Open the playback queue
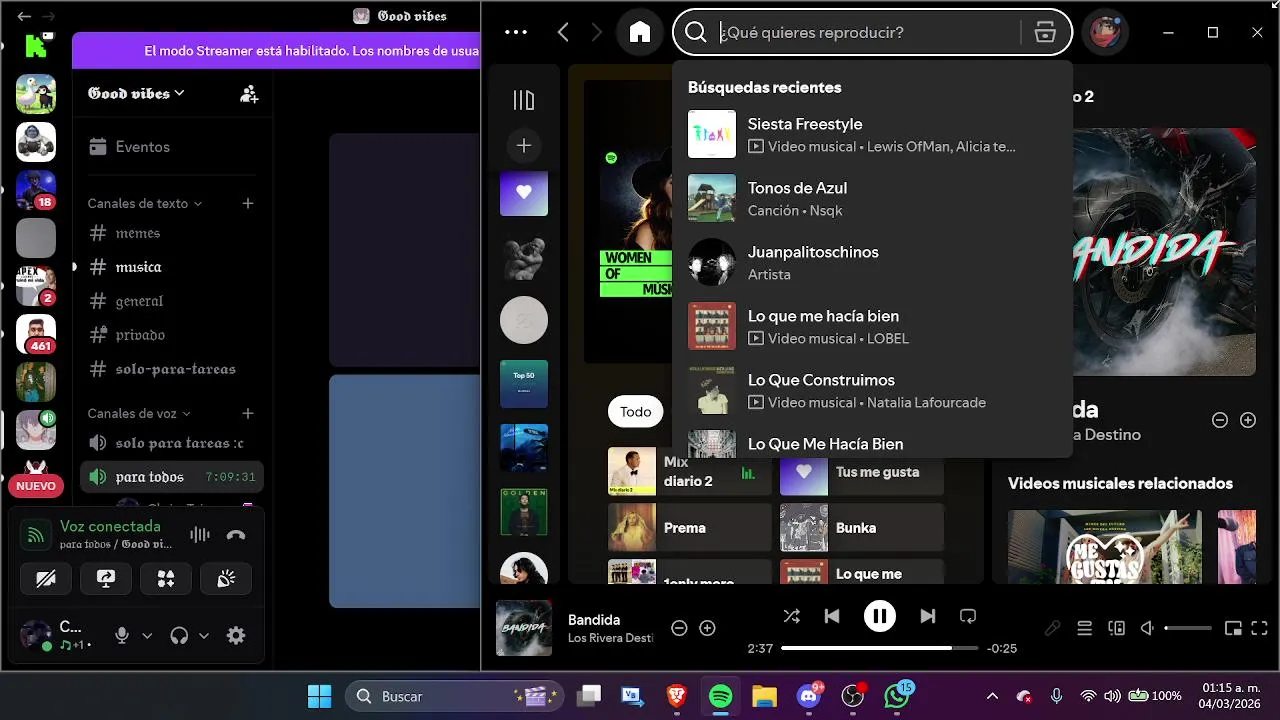1280x720 pixels. pyautogui.click(x=1084, y=628)
